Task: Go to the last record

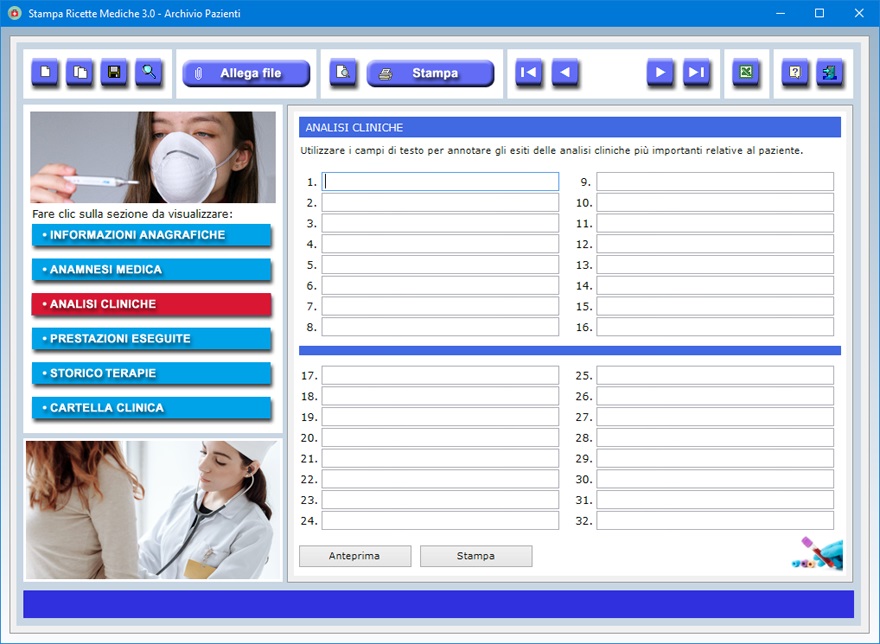Action: (x=696, y=72)
